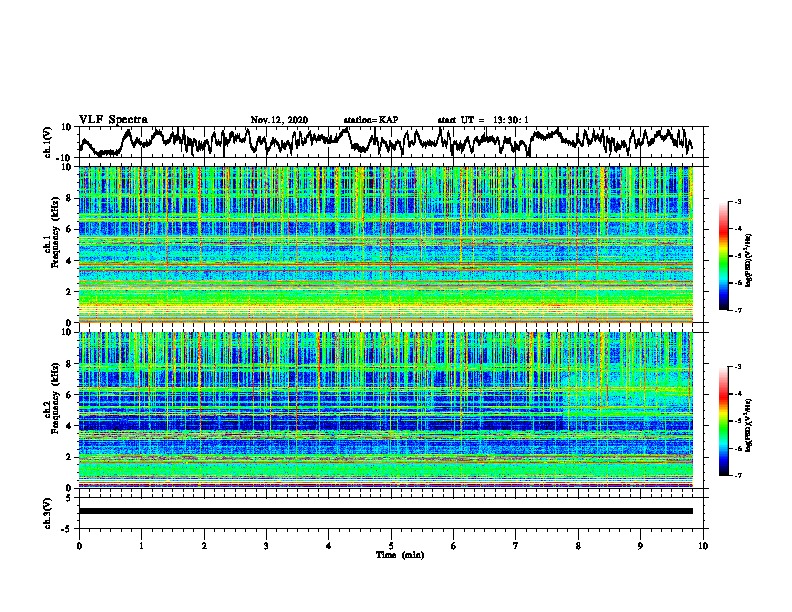
Task: Click the 8 kHz tick of ch.1 spectrogram
Action: pyautogui.click(x=70, y=198)
